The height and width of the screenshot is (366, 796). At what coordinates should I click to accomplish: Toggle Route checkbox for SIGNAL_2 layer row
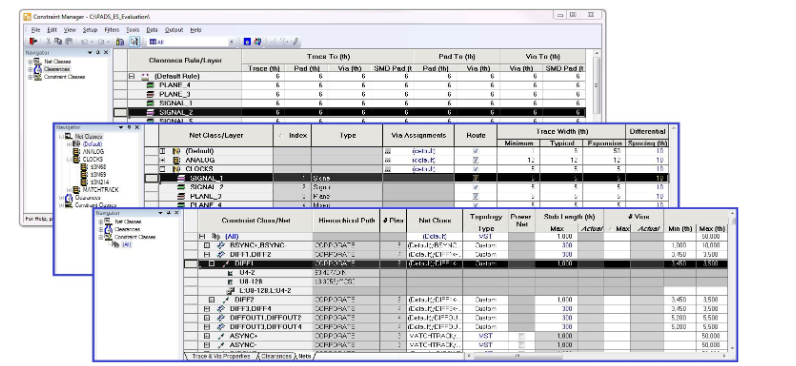point(476,187)
